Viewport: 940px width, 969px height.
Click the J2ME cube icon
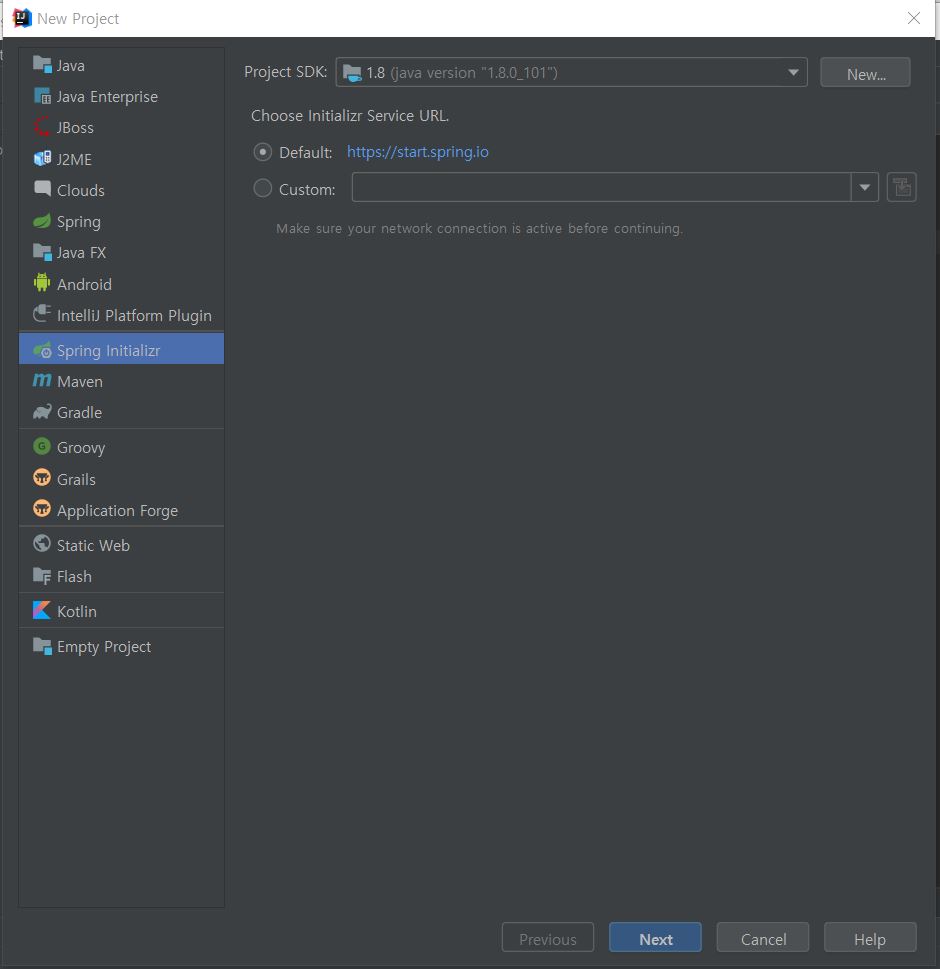point(42,158)
